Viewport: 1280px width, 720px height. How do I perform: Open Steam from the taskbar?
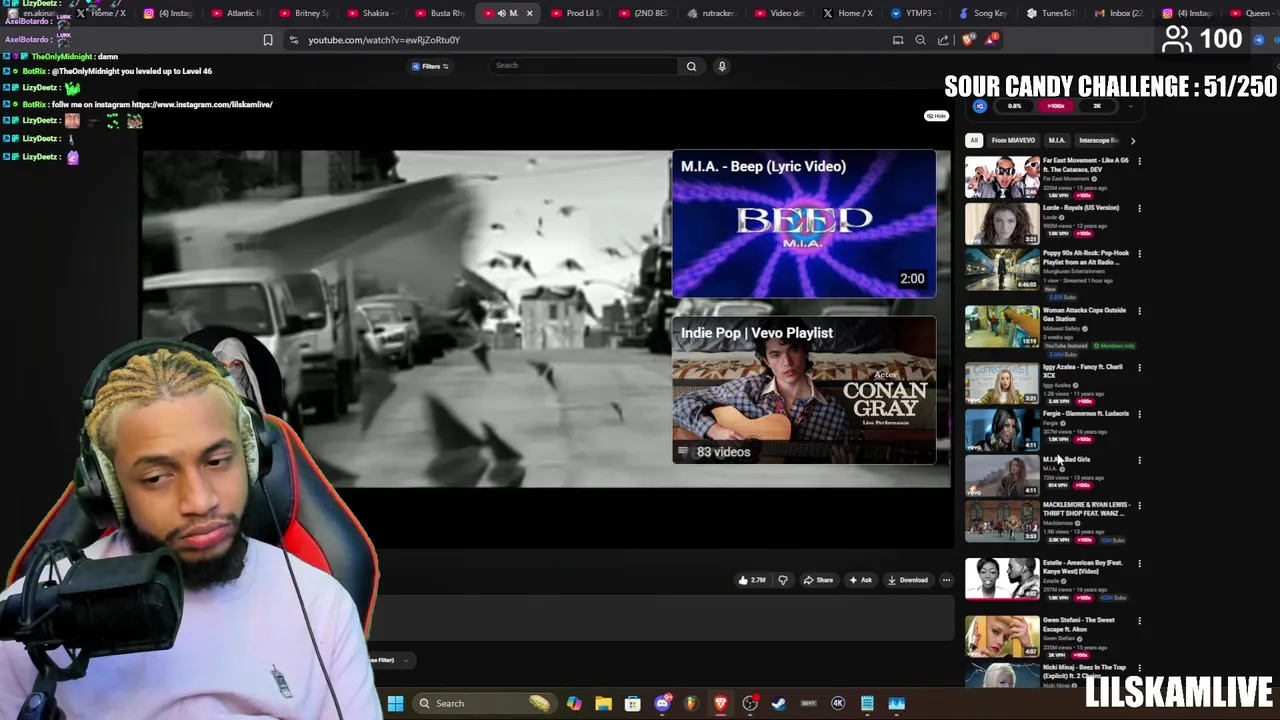click(779, 704)
